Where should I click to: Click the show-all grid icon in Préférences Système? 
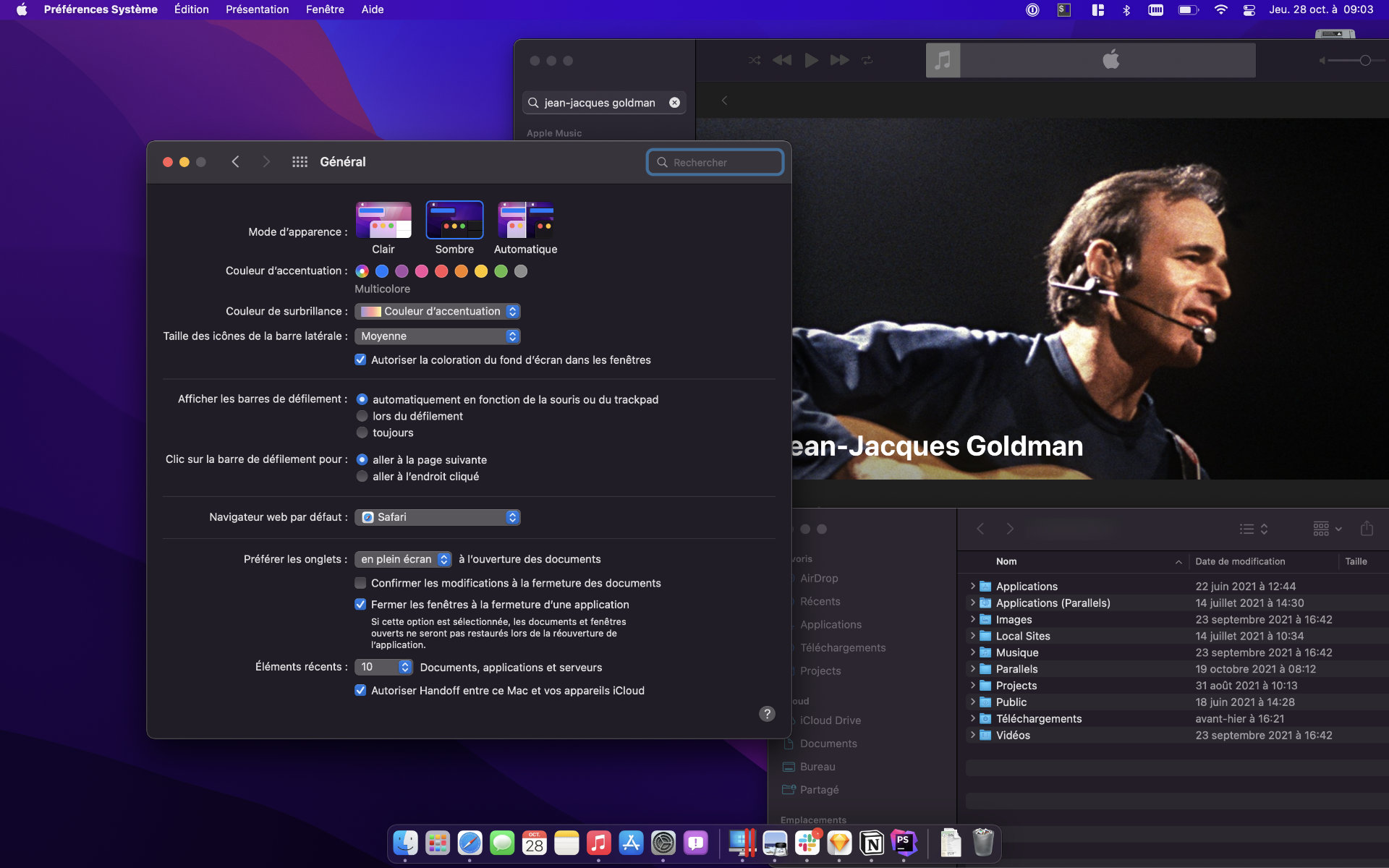(300, 162)
